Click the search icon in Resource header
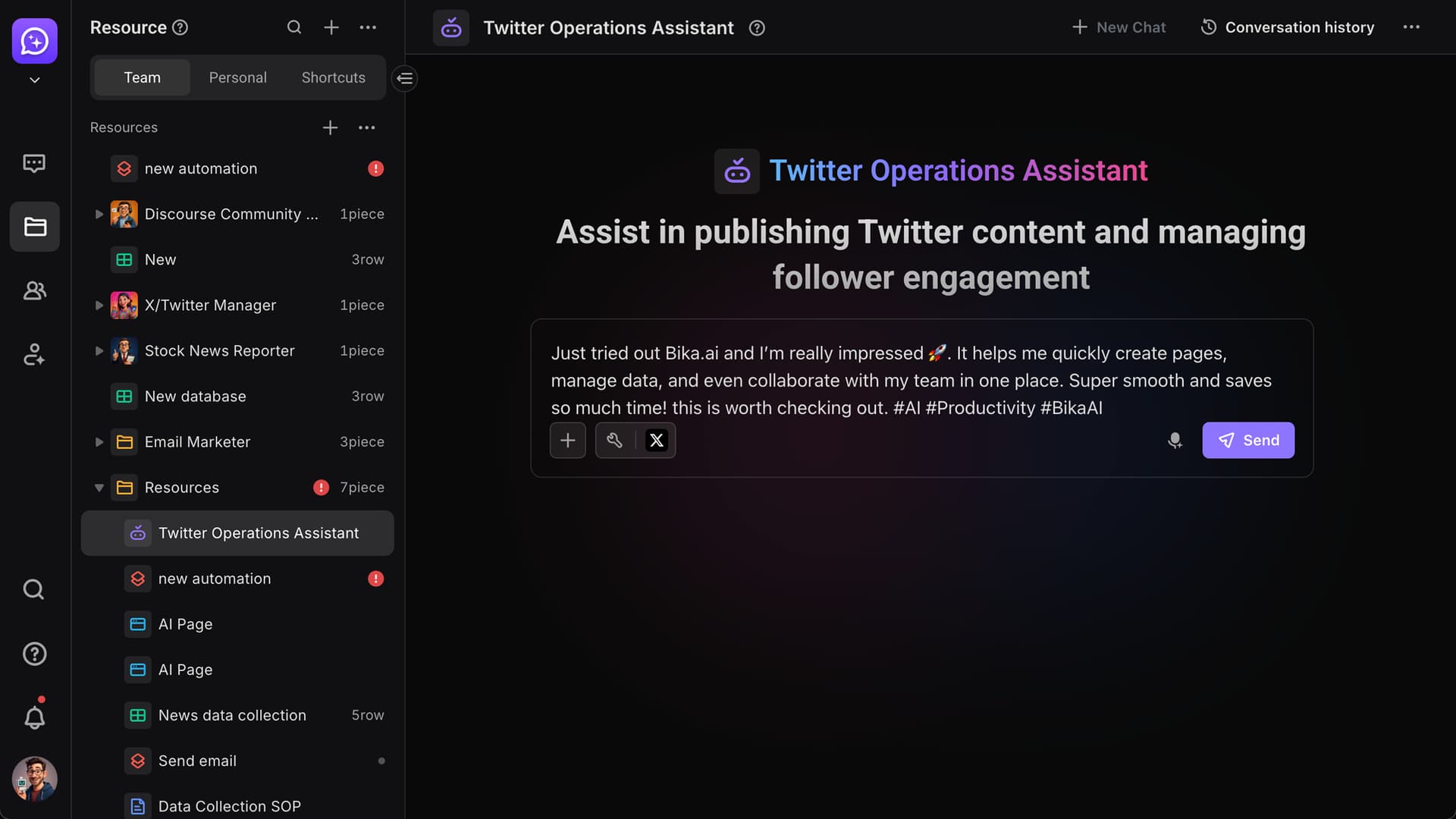This screenshot has width=1456, height=819. point(294,27)
